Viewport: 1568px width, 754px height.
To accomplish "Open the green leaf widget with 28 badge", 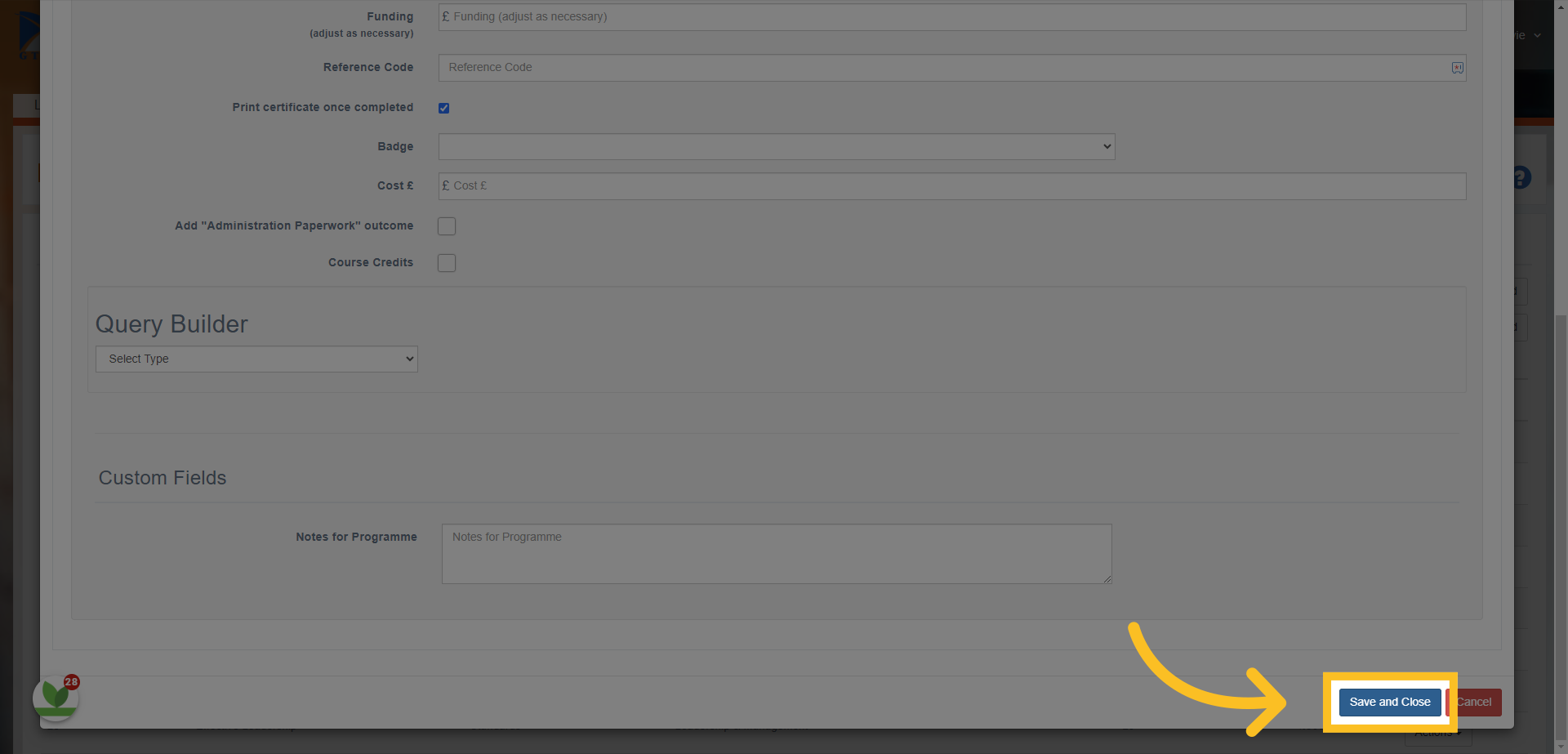I will click(56, 698).
